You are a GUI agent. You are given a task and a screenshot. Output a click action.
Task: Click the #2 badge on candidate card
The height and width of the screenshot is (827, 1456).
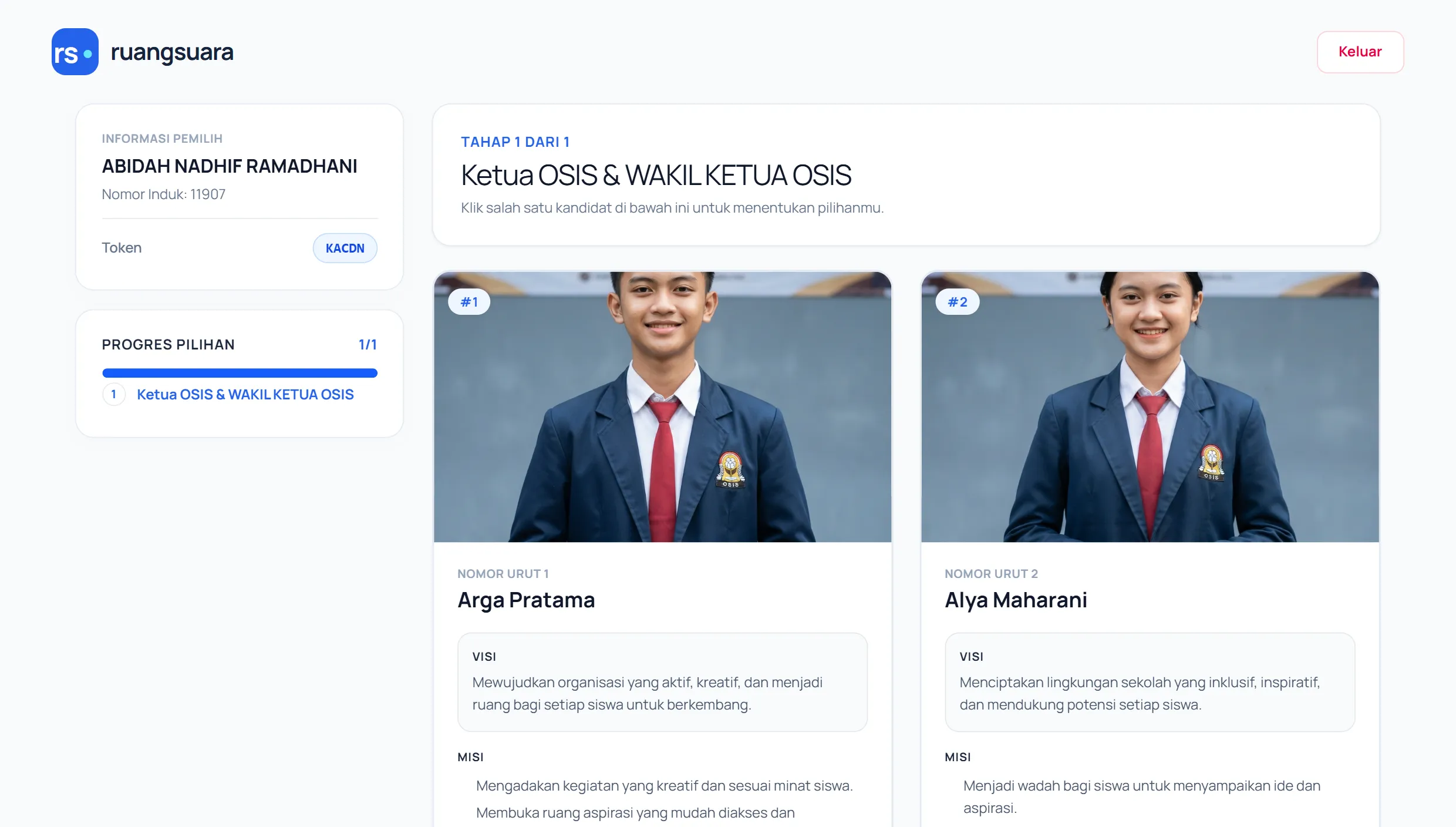(957, 302)
